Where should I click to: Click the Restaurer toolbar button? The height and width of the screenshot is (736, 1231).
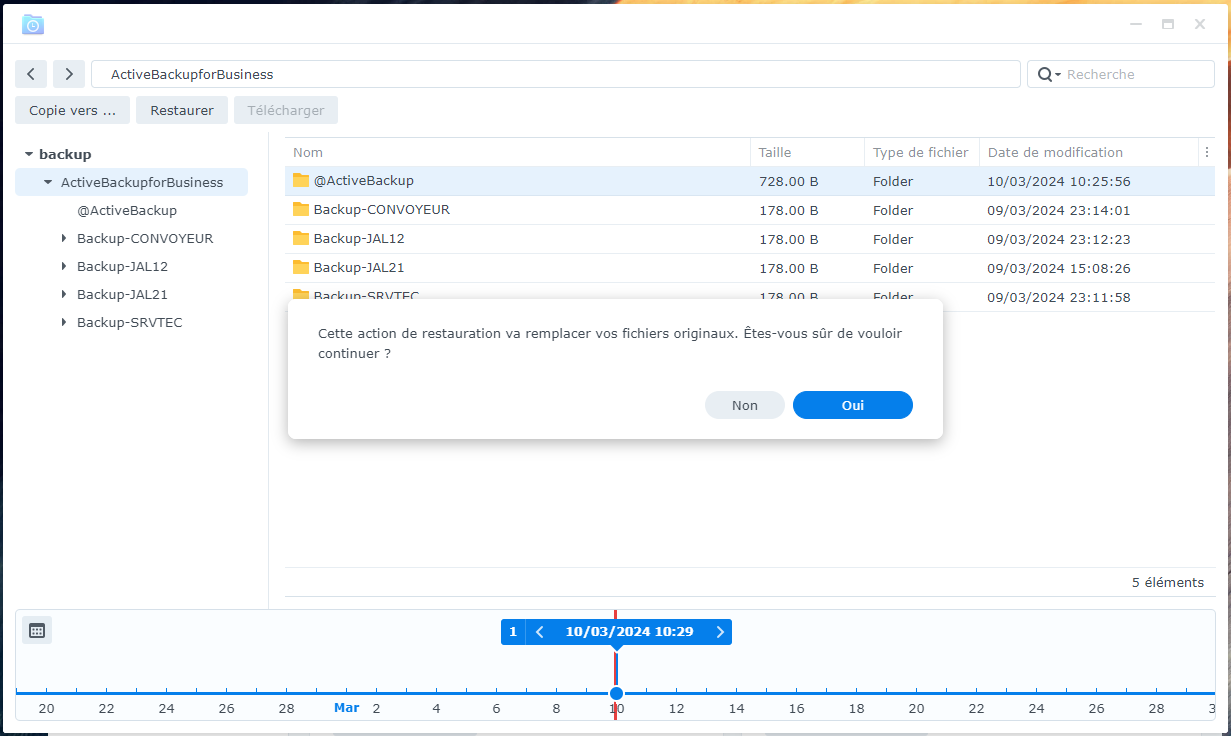[x=182, y=110]
